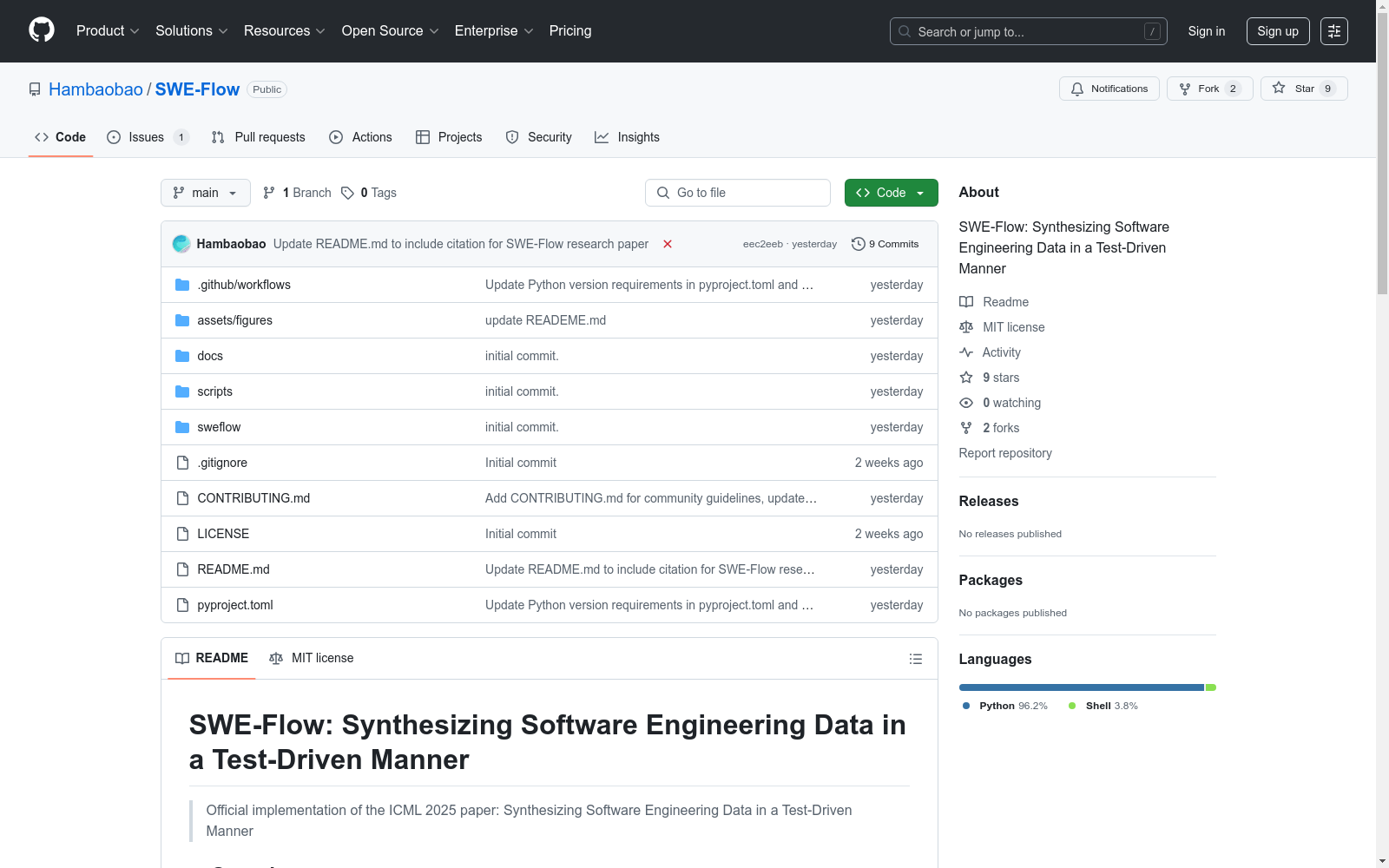Screen dimensions: 1389x868
Task: Open the main branch selector dropdown
Action: pyautogui.click(x=206, y=193)
